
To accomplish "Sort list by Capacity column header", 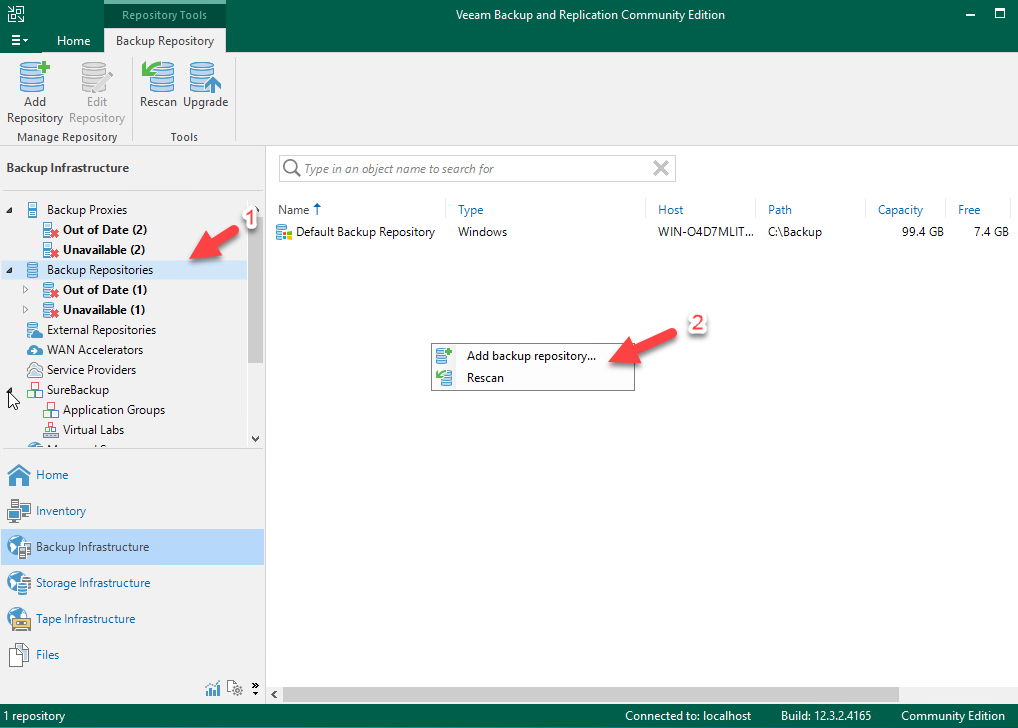I will (x=900, y=210).
